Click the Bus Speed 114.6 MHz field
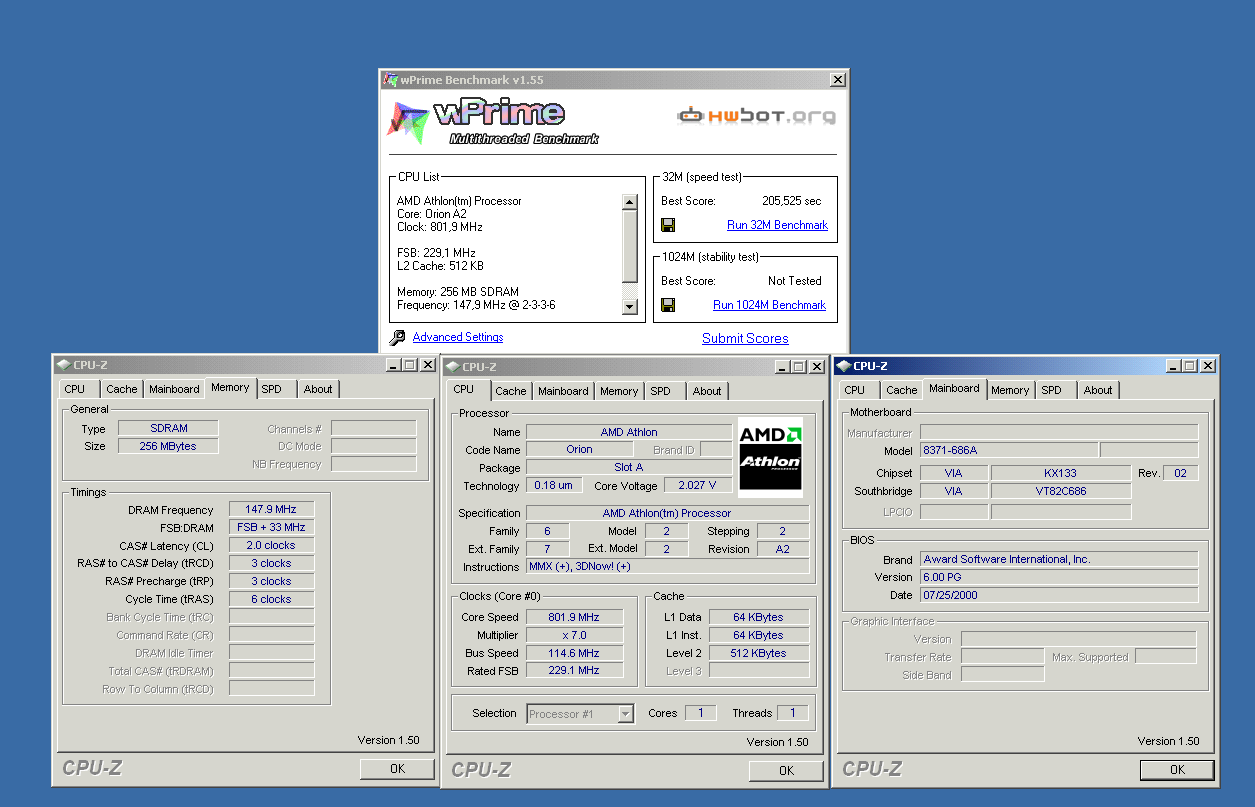 [x=575, y=654]
